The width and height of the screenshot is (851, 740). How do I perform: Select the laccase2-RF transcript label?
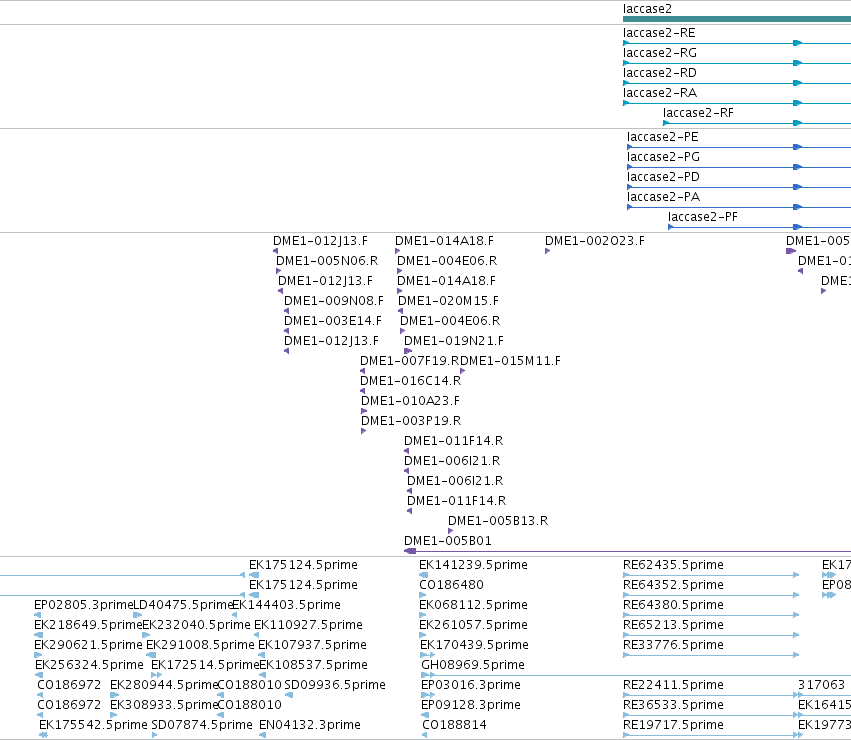coord(698,113)
